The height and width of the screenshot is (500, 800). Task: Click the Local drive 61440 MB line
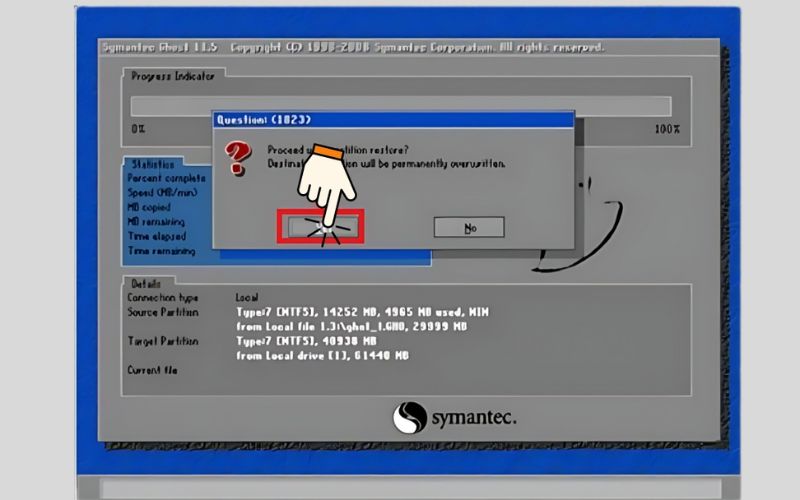click(x=322, y=355)
